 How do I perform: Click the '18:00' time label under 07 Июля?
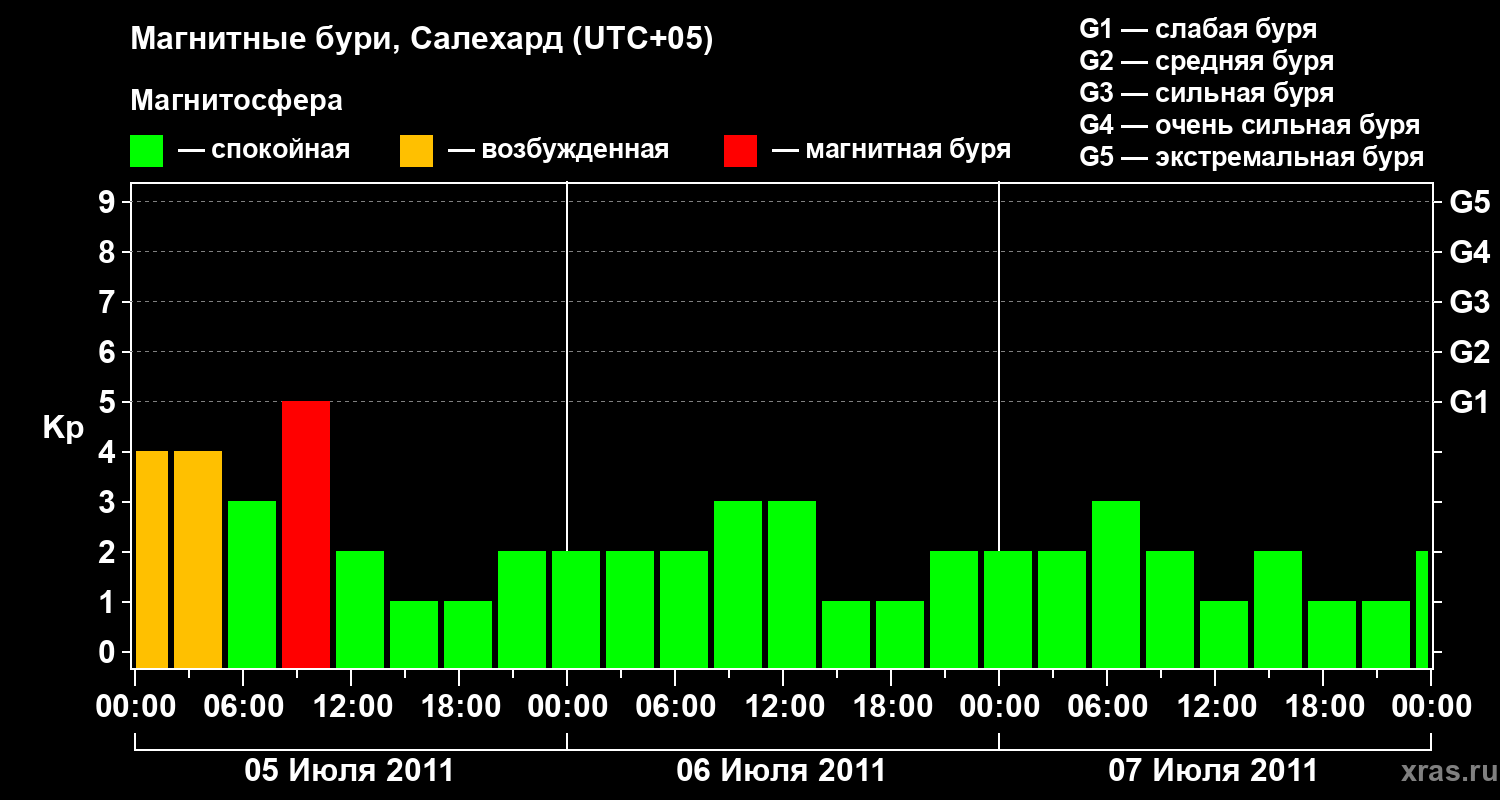(x=1323, y=707)
